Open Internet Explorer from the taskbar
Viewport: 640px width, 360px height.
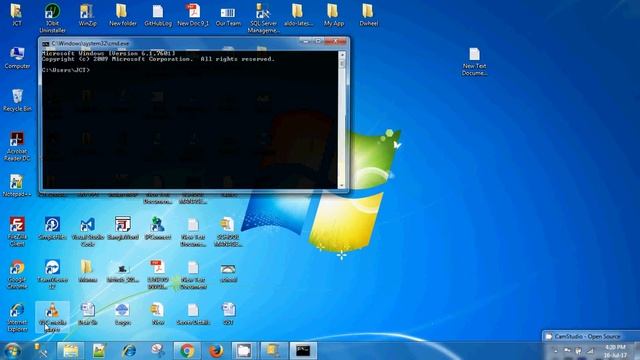pyautogui.click(x=129, y=351)
